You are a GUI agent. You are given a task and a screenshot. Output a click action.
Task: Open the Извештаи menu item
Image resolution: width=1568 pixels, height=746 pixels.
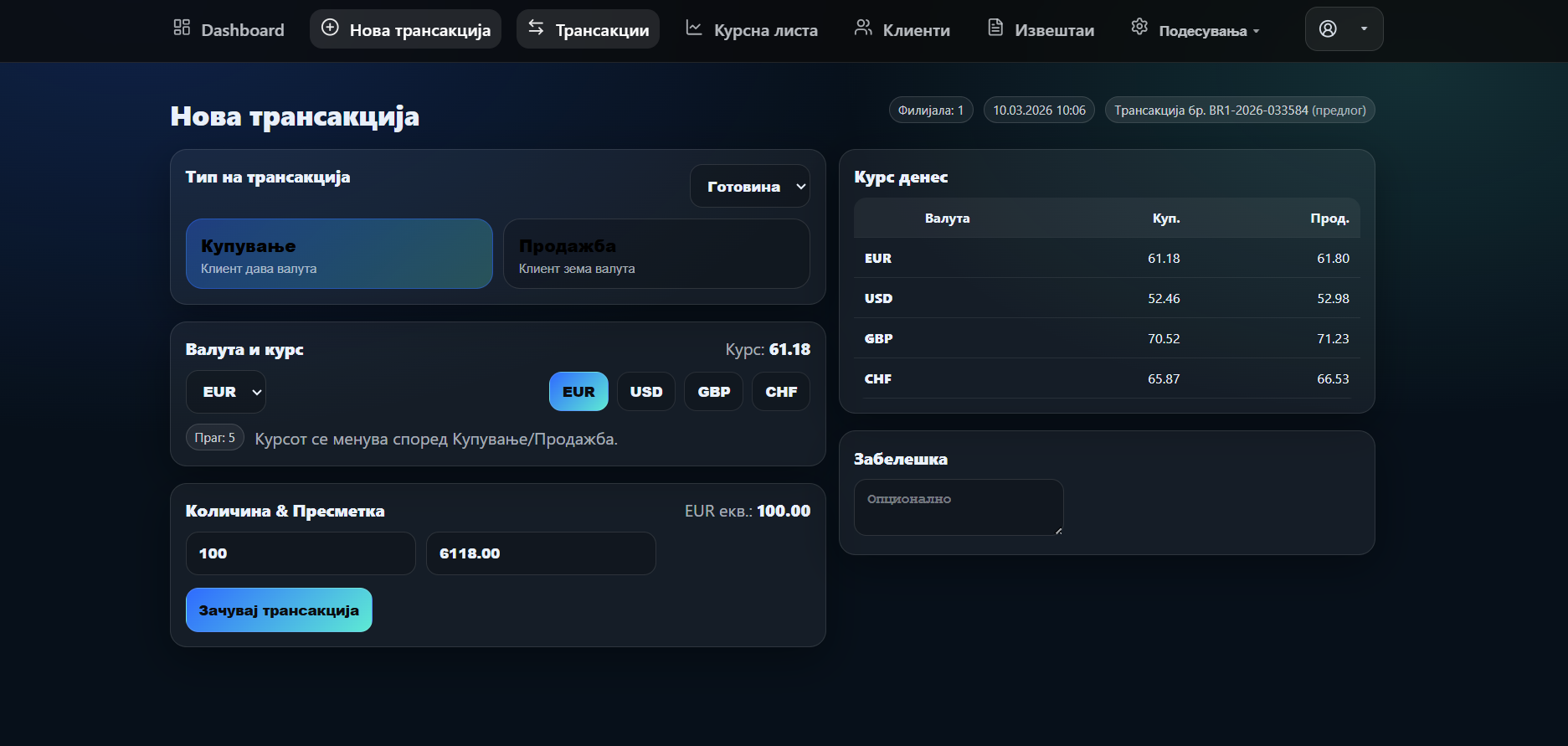(1053, 31)
